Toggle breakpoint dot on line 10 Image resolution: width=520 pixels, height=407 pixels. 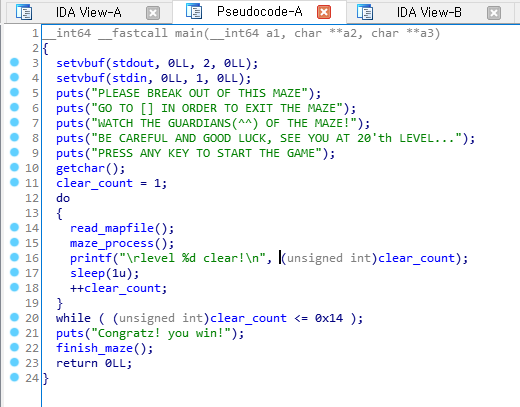(14, 167)
